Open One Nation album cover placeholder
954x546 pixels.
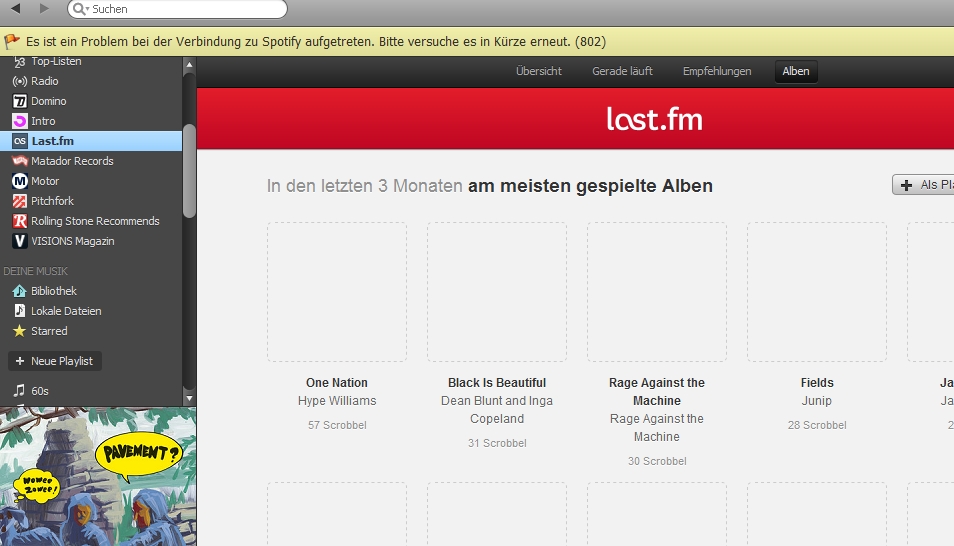pyautogui.click(x=337, y=292)
